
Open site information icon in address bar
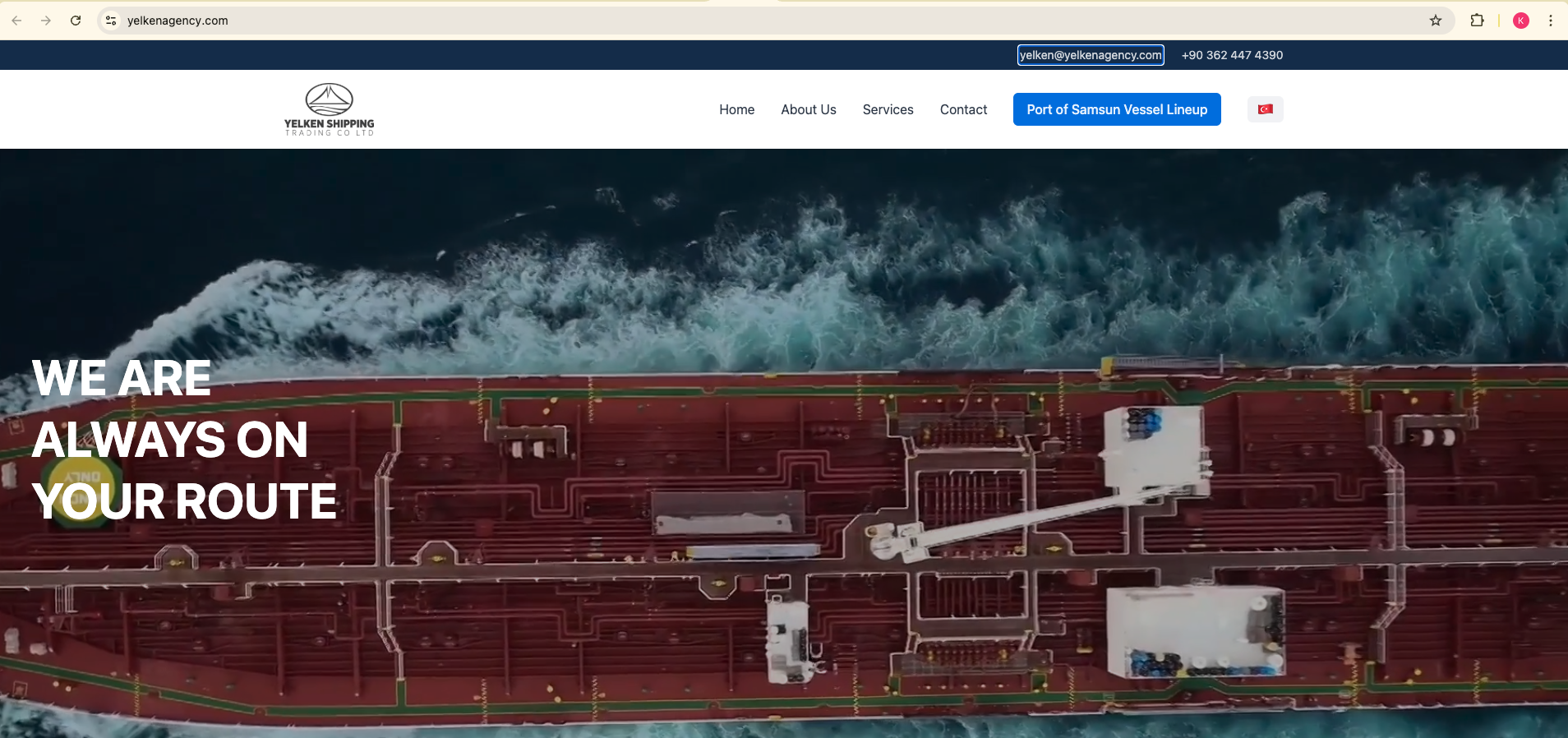[111, 21]
